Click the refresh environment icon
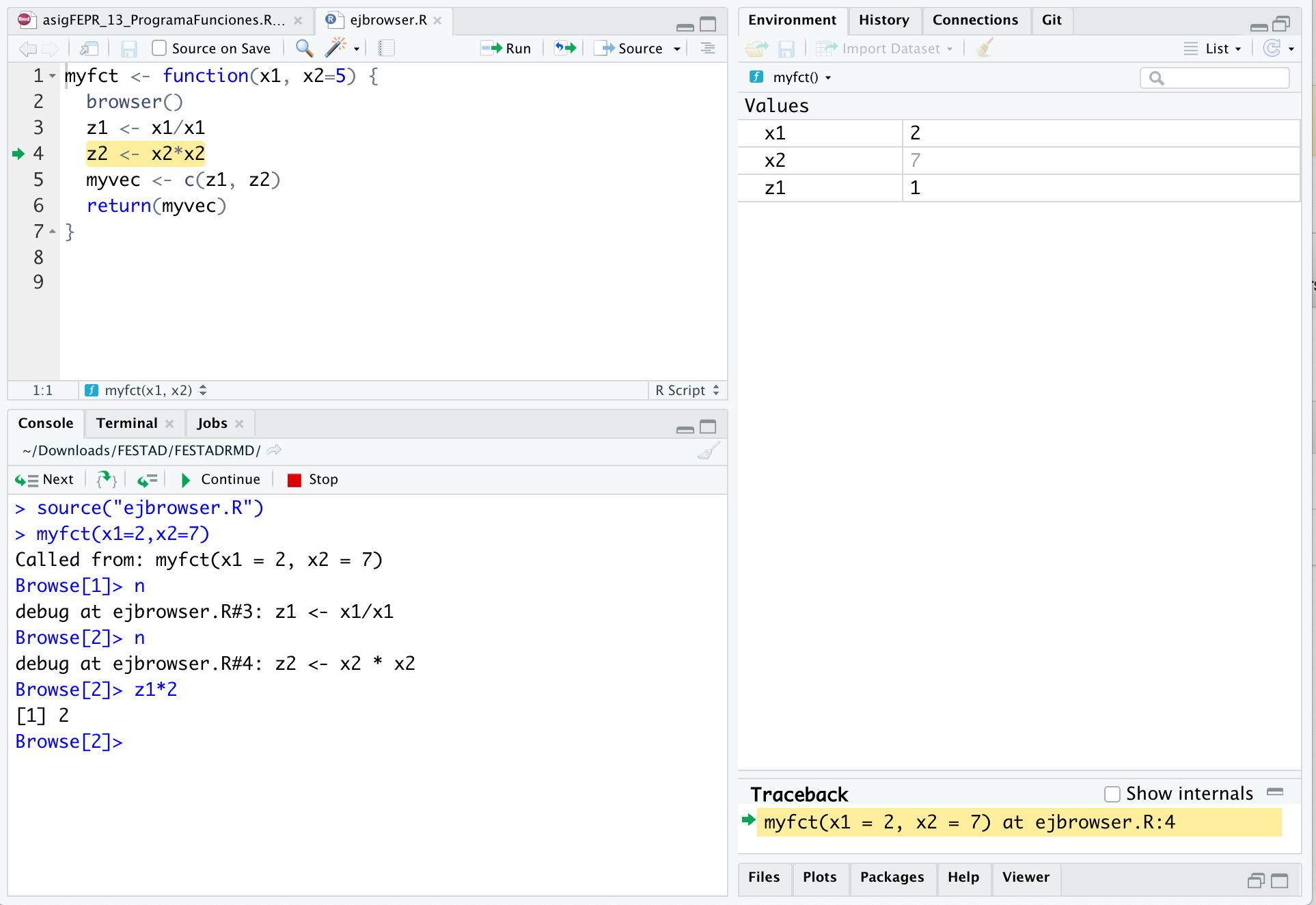Image resolution: width=1316 pixels, height=905 pixels. (1272, 48)
